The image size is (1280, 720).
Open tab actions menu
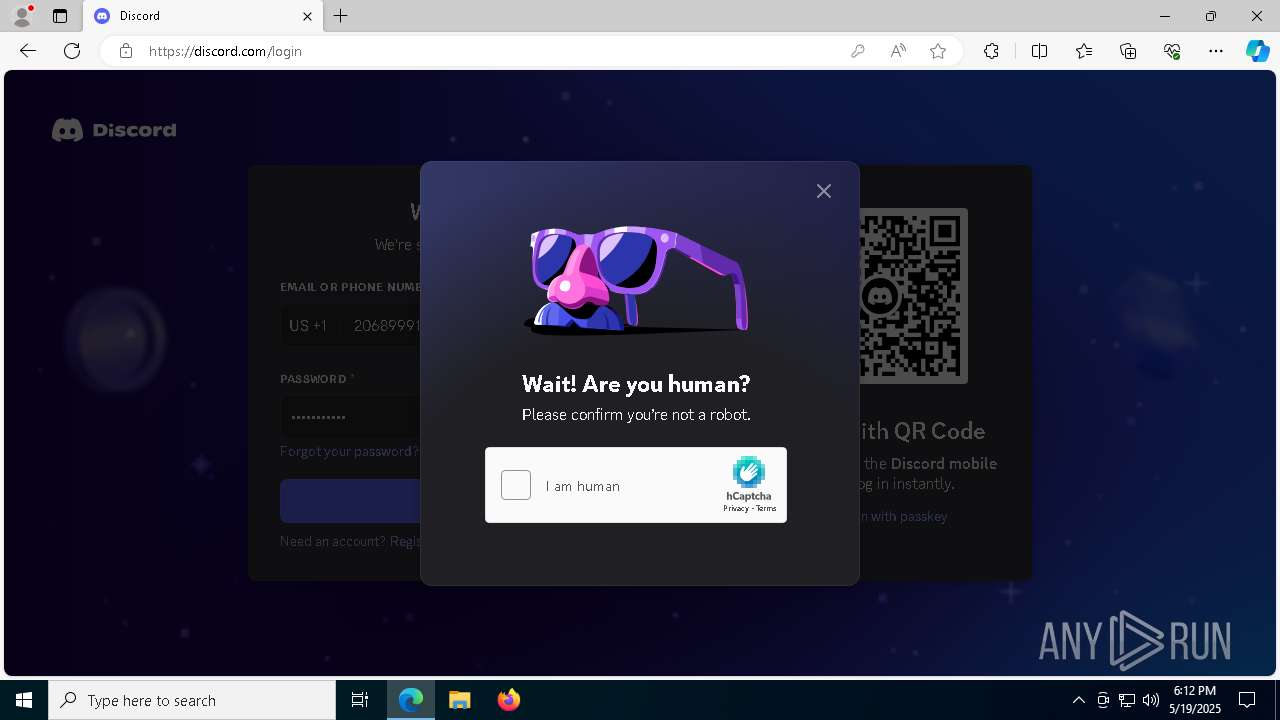60,16
